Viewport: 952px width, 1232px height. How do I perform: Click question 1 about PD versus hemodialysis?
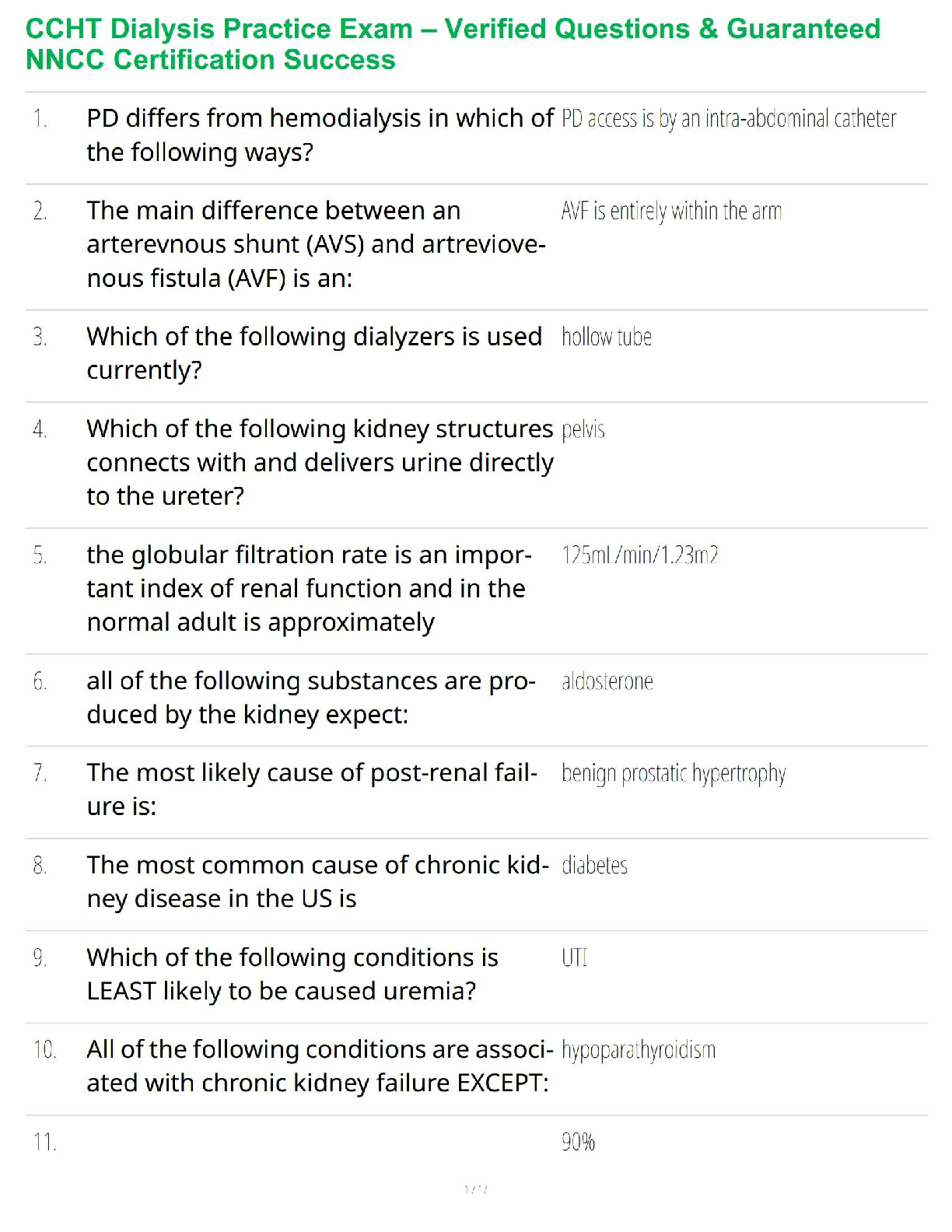(x=320, y=135)
